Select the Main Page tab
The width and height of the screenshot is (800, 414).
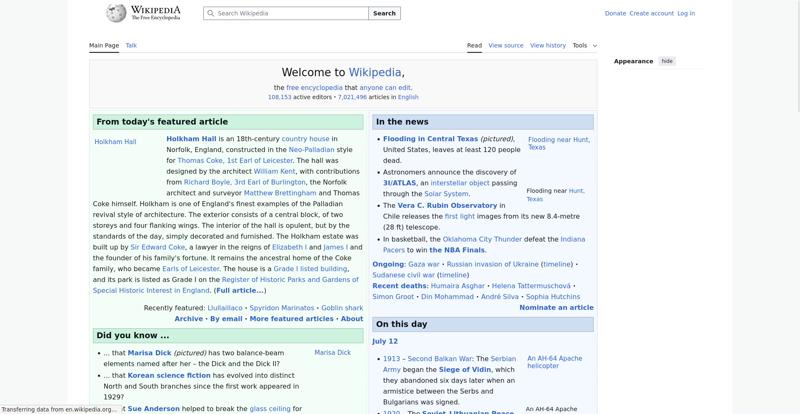coord(104,45)
